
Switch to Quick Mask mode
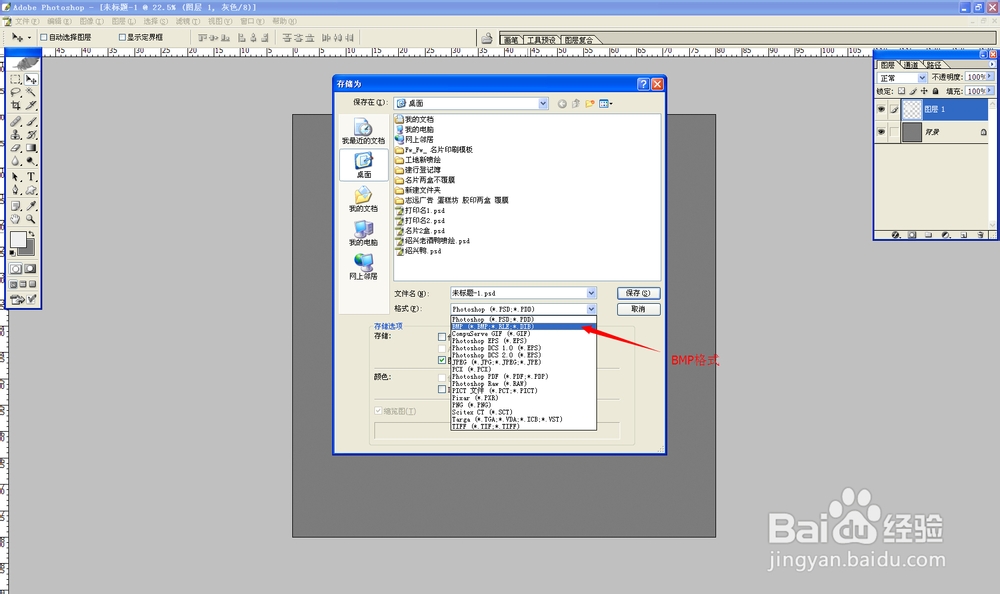pyautogui.click(x=30, y=269)
